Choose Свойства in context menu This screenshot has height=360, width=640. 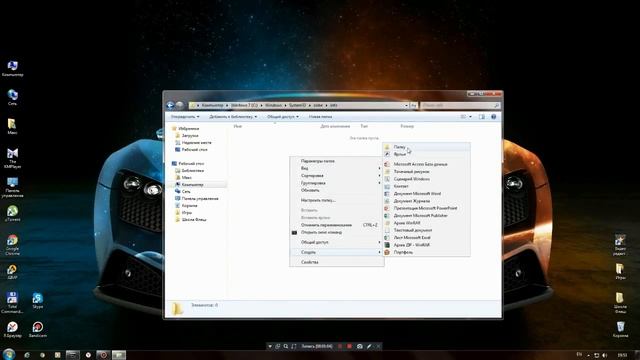click(x=336, y=262)
